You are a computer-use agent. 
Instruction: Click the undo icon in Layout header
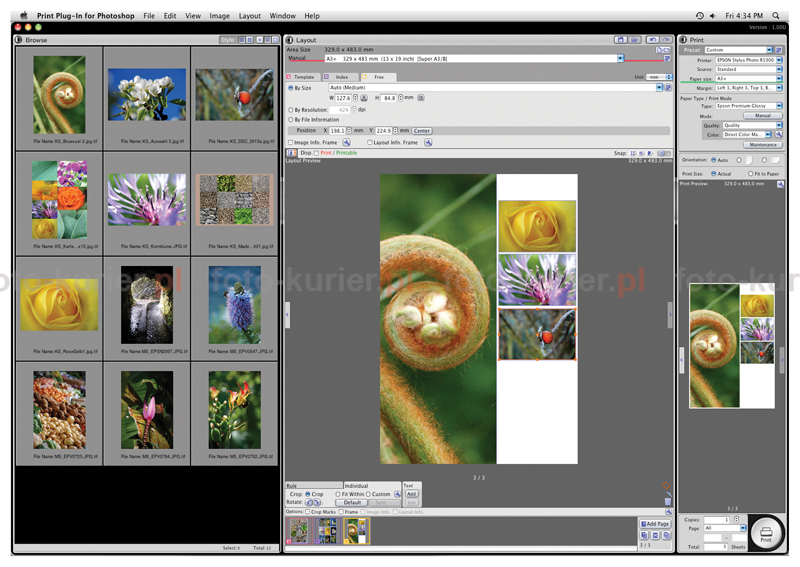(x=652, y=40)
